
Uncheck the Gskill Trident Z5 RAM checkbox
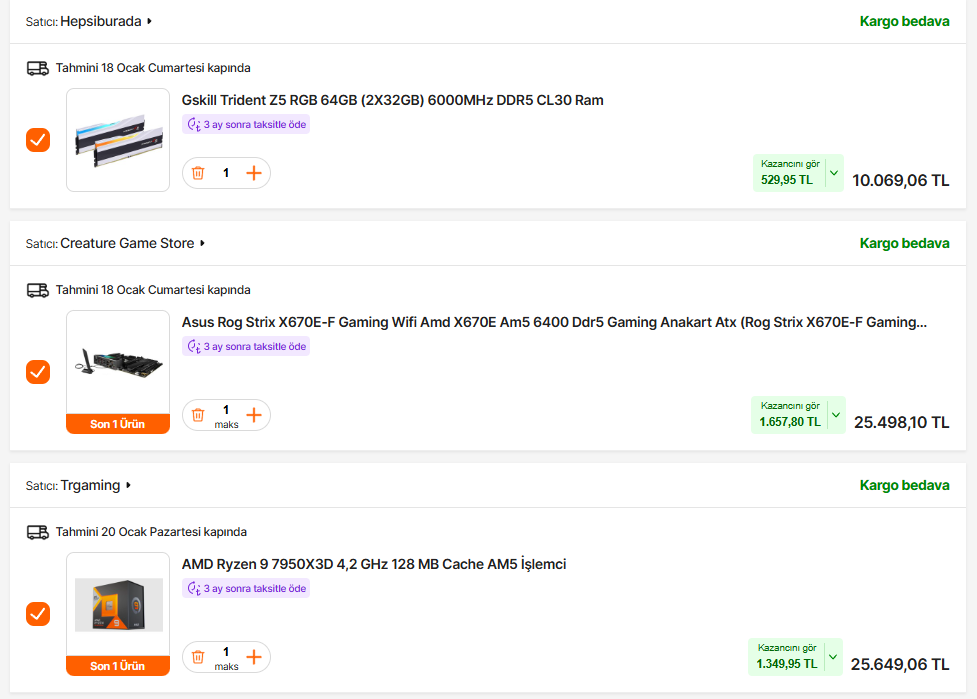(x=38, y=140)
